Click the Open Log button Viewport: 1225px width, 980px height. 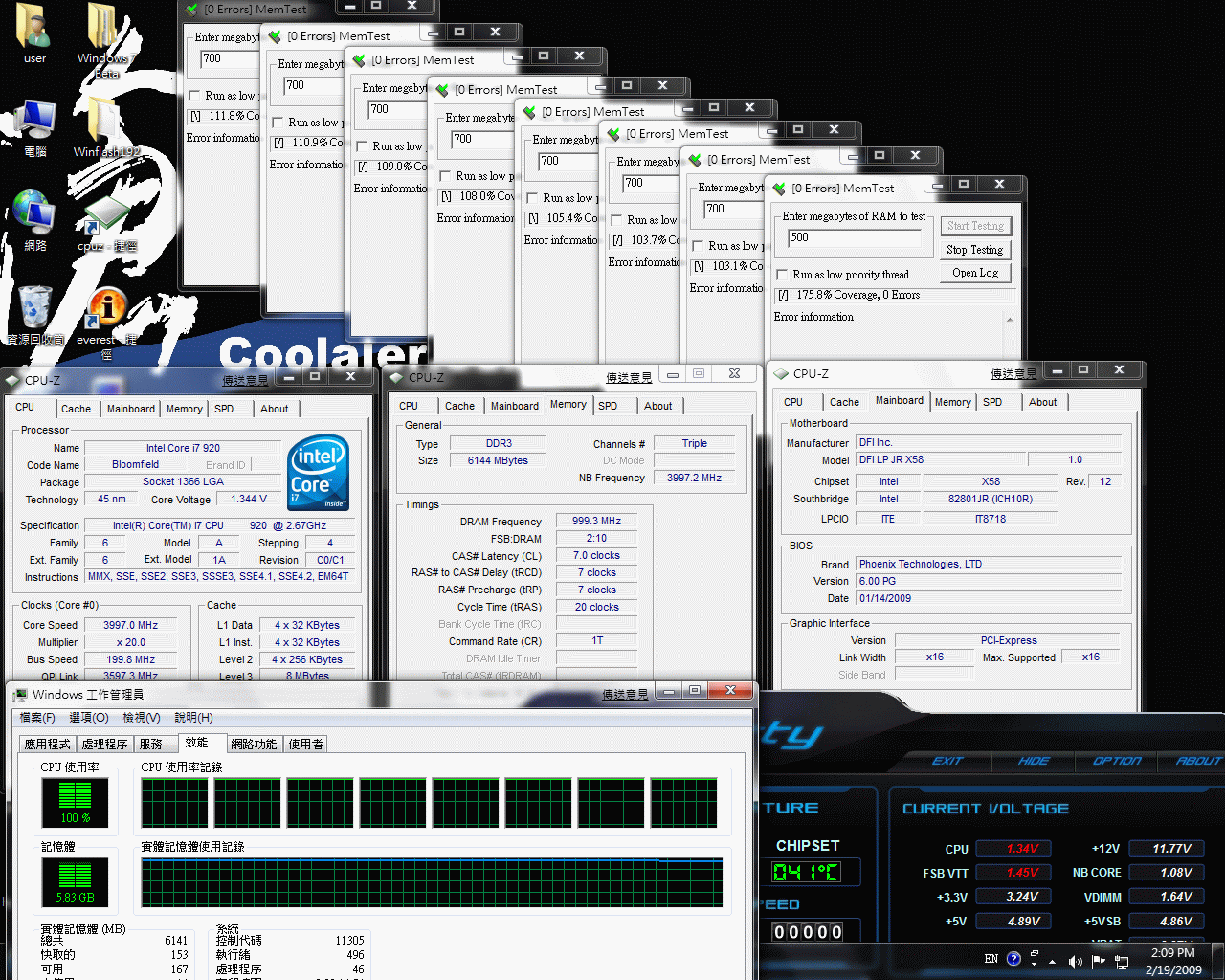pos(974,273)
